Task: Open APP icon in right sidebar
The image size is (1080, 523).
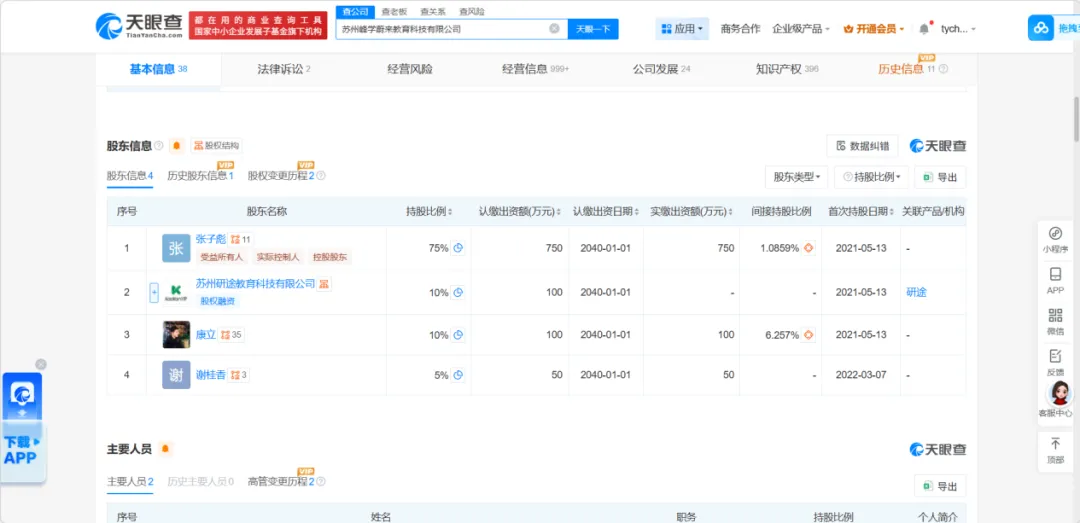Action: (1055, 280)
